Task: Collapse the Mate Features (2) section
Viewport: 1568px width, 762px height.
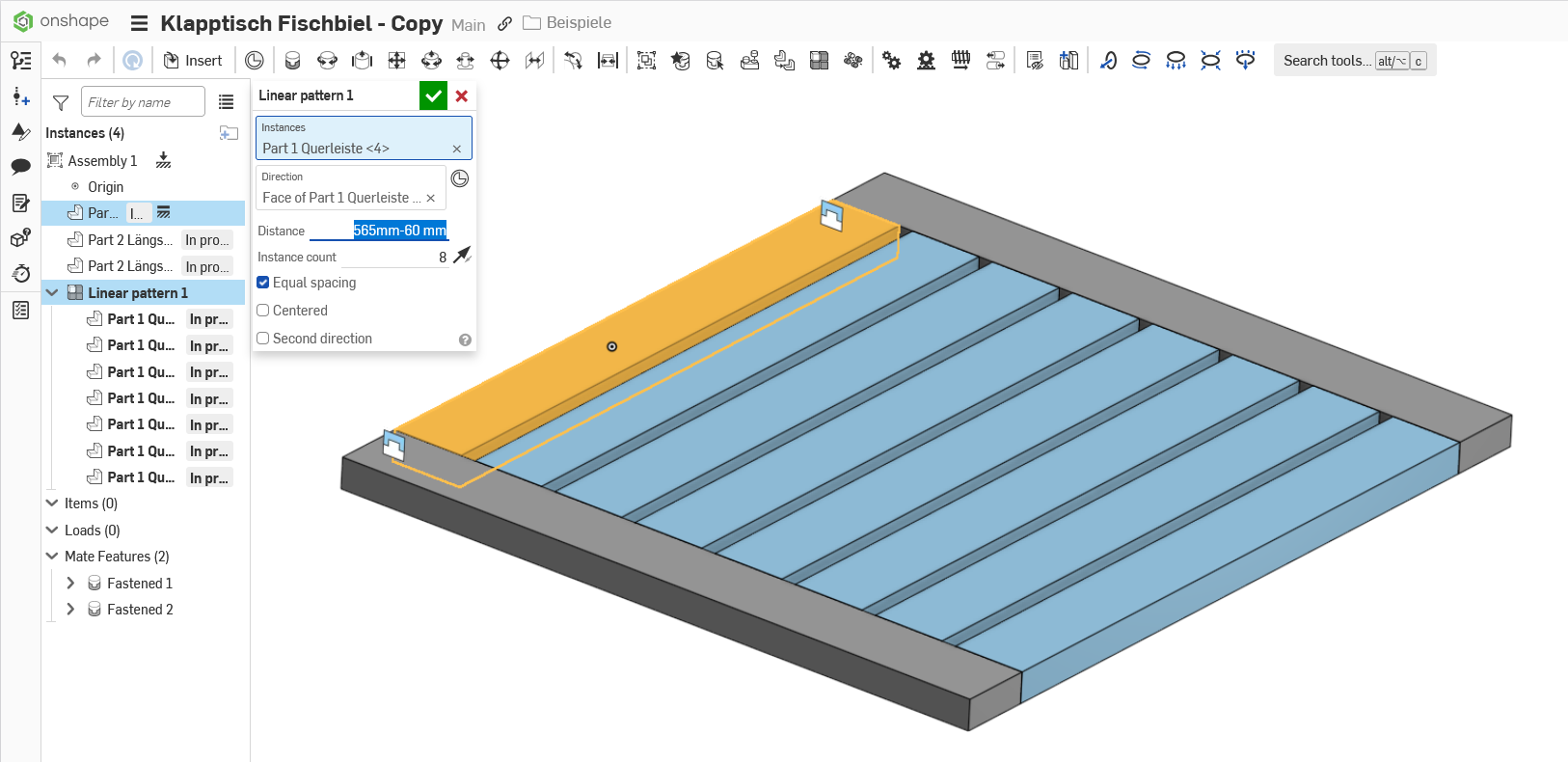Action: pyautogui.click(x=52, y=557)
